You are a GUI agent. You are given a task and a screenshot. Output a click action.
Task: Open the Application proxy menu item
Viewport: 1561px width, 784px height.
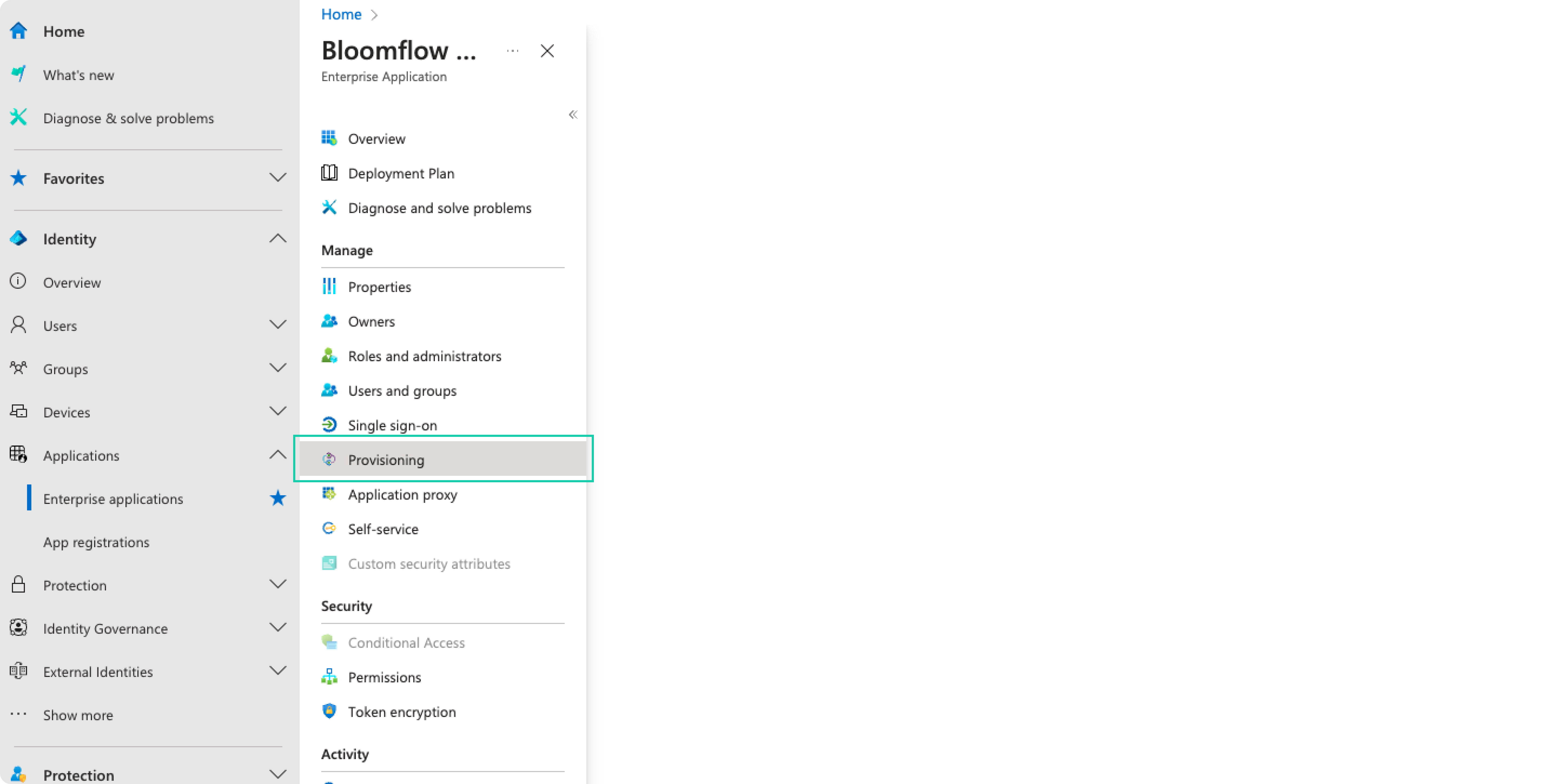(402, 494)
